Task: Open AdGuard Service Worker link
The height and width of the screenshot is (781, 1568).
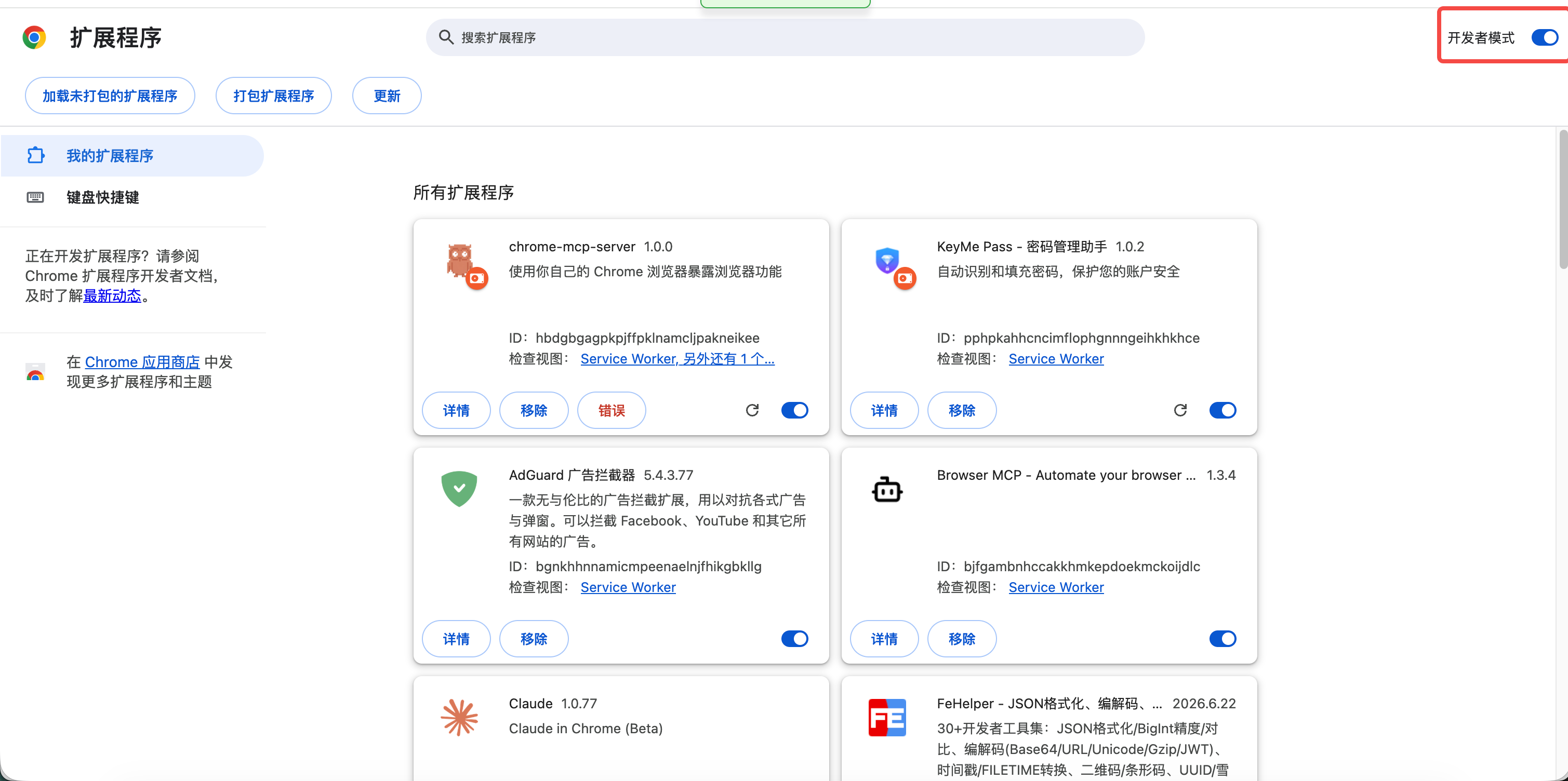Action: (628, 587)
